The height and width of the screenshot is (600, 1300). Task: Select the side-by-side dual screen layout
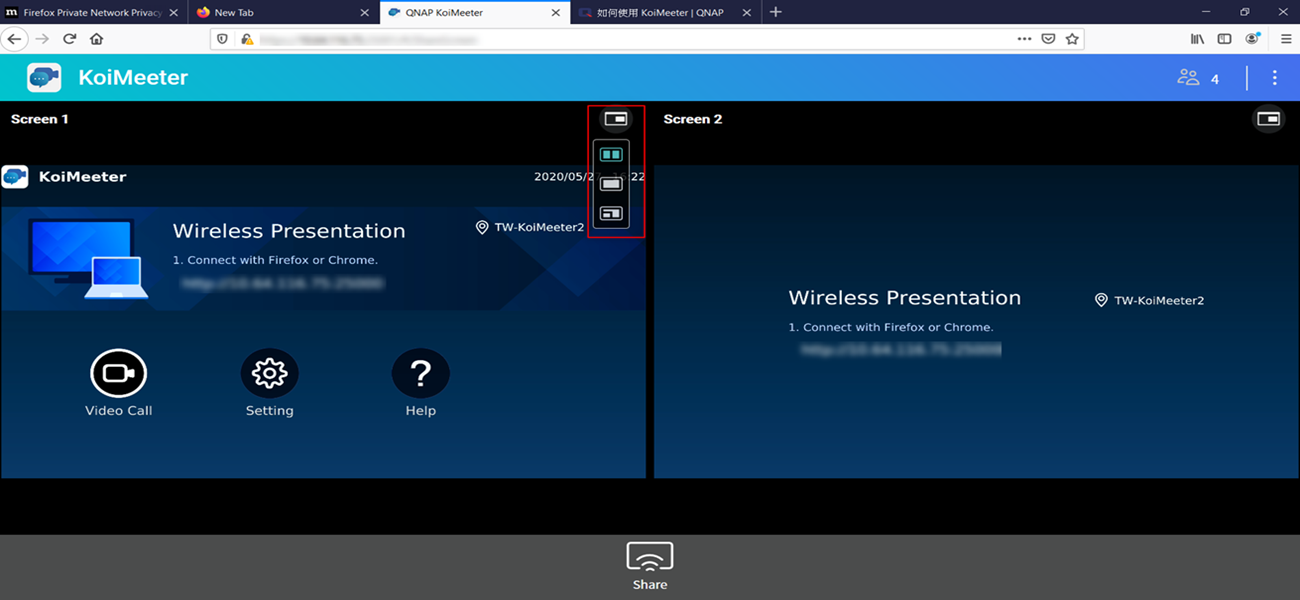pyautogui.click(x=611, y=155)
